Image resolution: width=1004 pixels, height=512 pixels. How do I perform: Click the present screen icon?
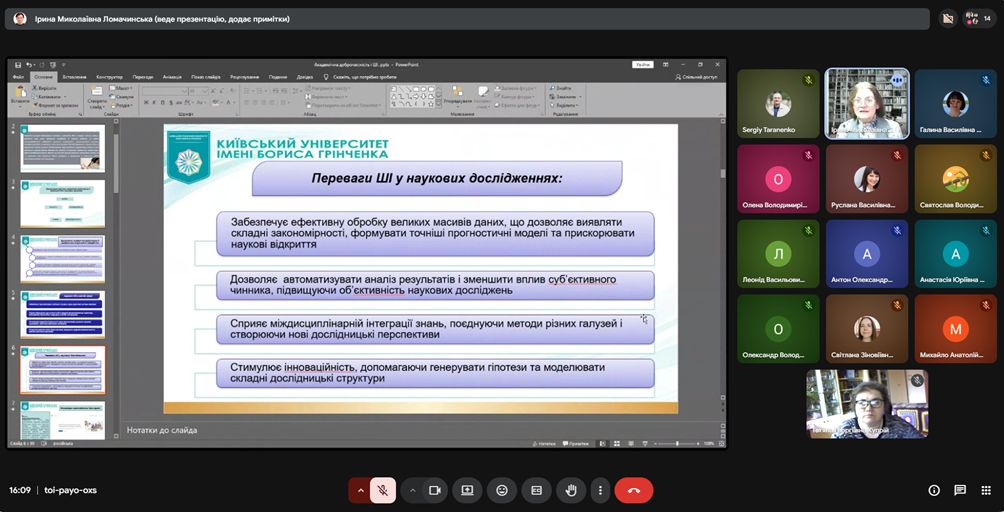pyautogui.click(x=467, y=490)
